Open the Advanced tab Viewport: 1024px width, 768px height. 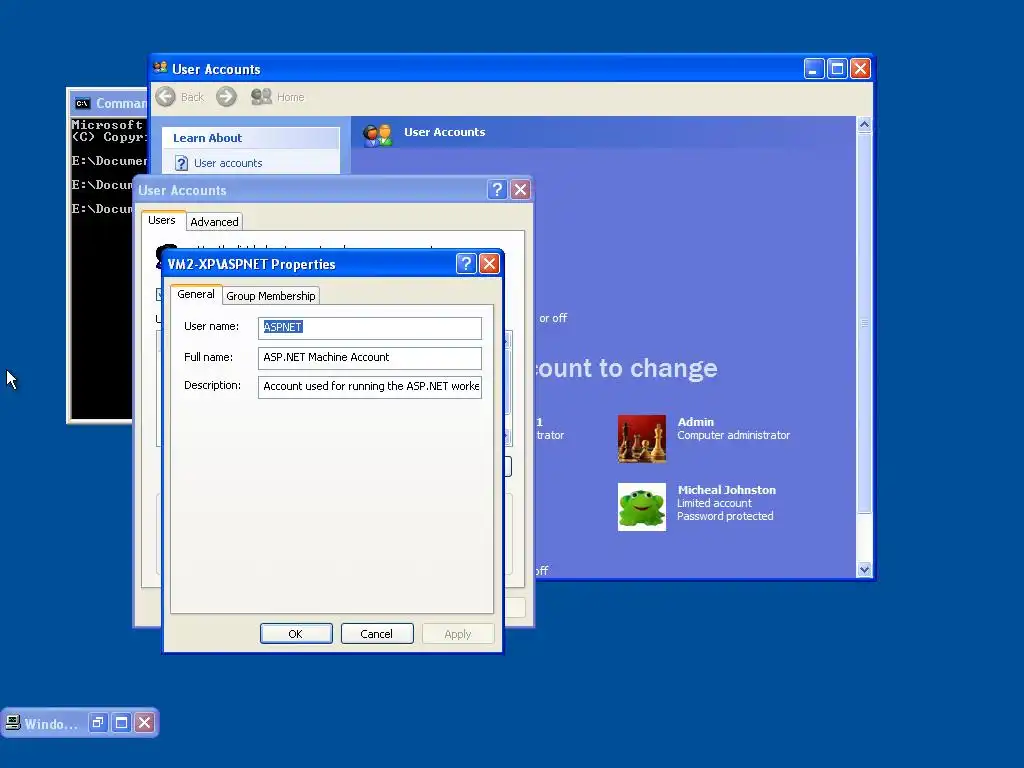[214, 222]
